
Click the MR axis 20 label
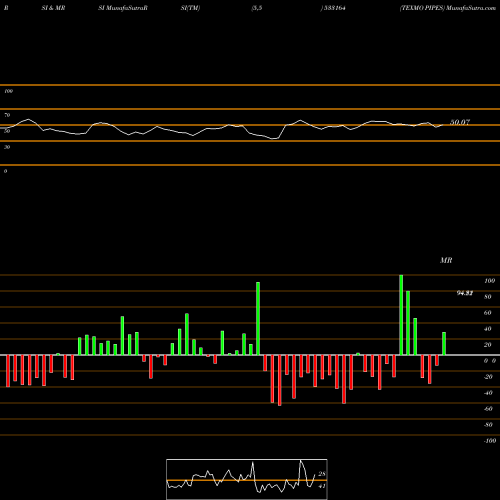pyautogui.click(x=488, y=345)
